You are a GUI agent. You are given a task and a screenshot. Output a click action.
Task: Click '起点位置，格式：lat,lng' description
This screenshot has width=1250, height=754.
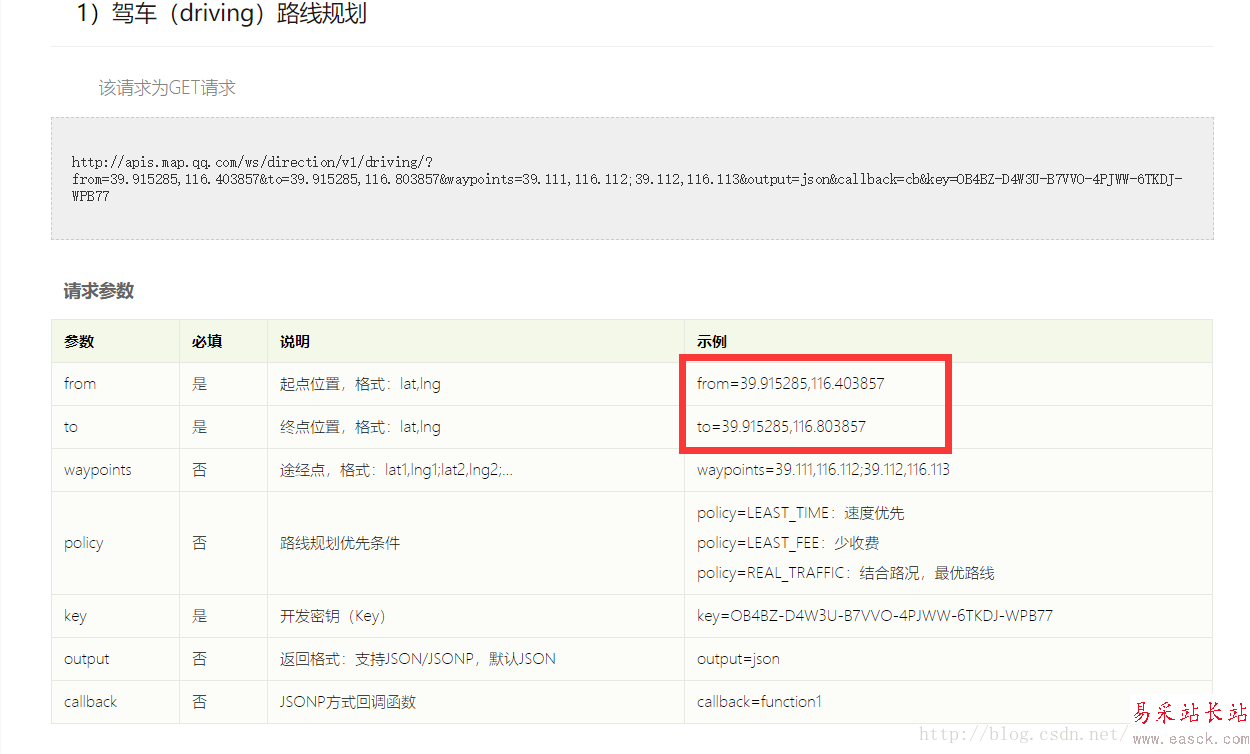(x=360, y=384)
